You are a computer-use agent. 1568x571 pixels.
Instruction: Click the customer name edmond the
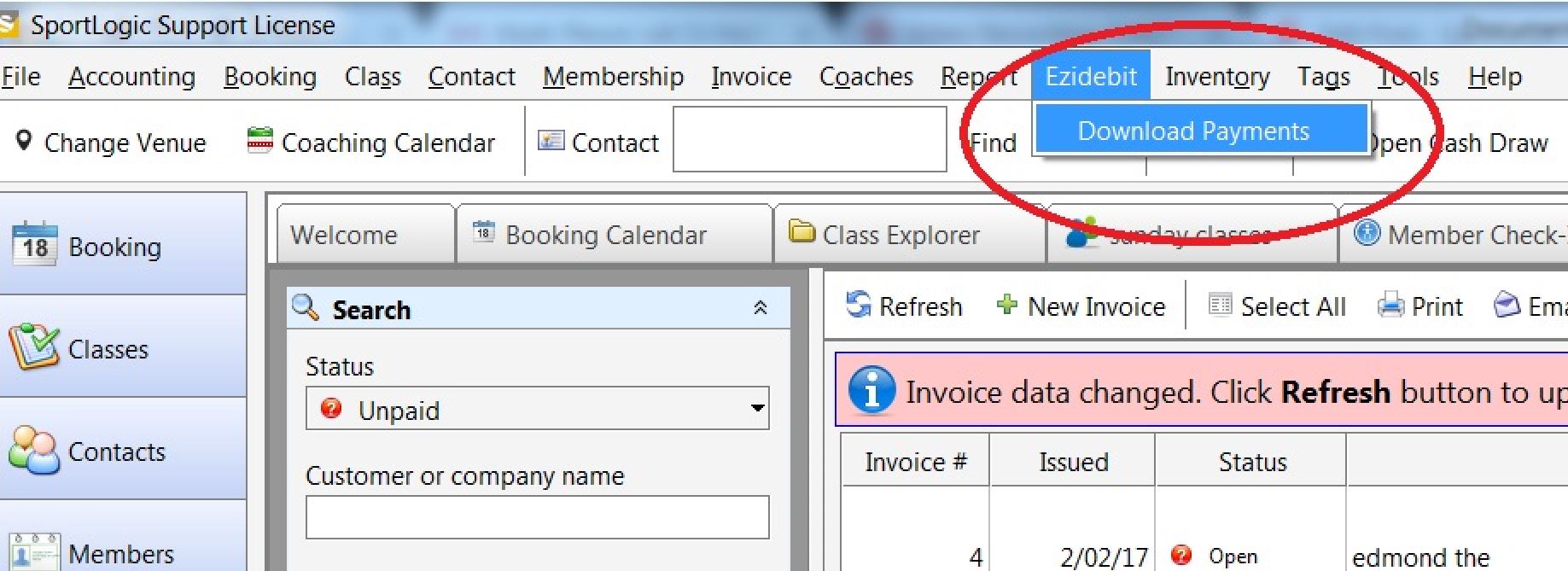[1421, 557]
